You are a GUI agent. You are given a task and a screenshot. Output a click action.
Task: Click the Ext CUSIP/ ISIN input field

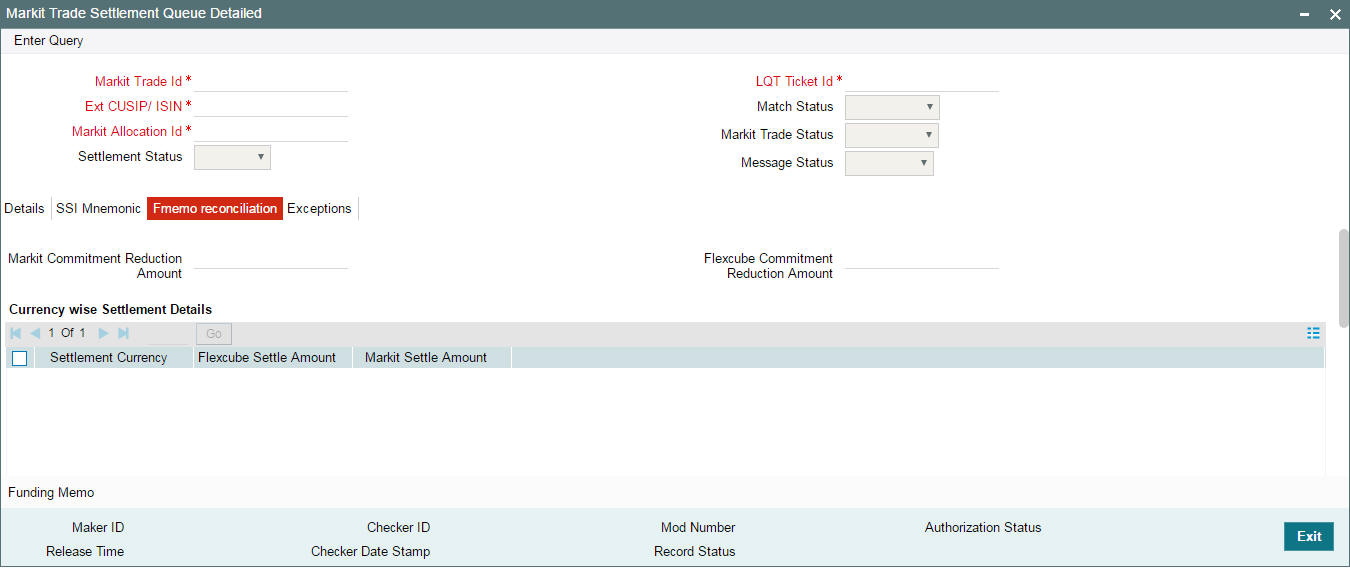[271, 106]
